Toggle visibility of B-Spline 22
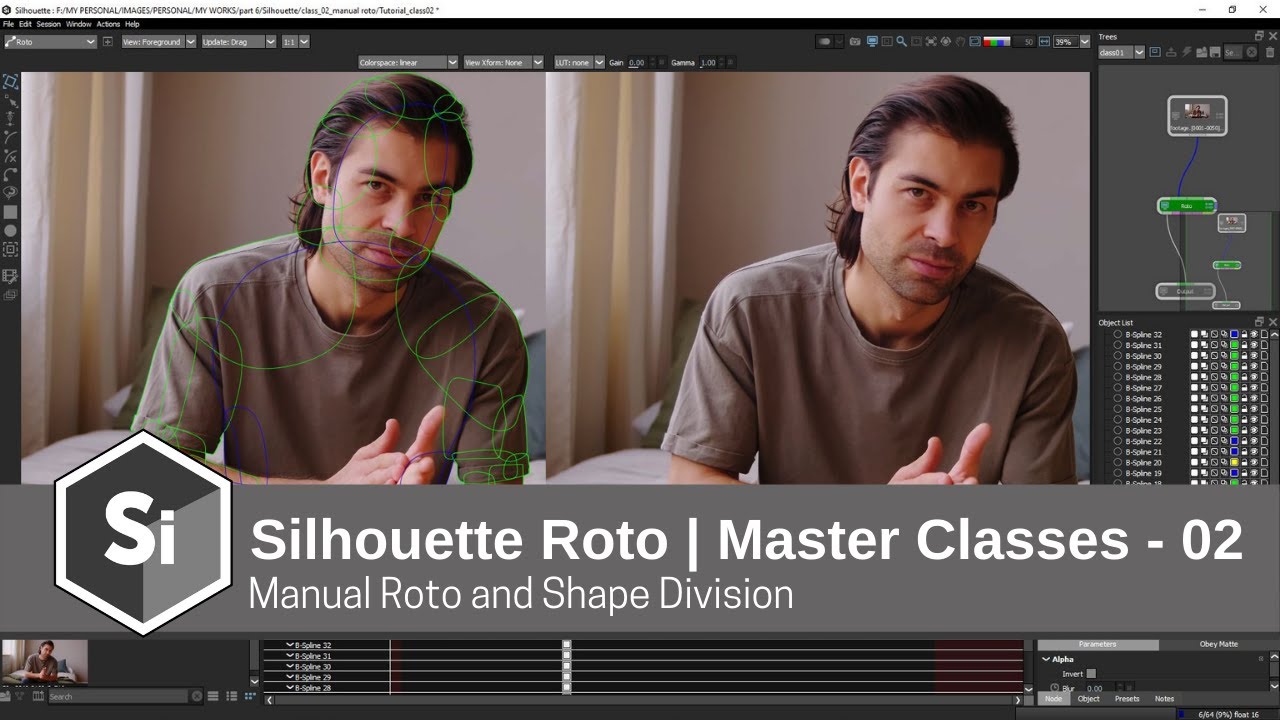Viewport: 1280px width, 720px height. (1254, 441)
